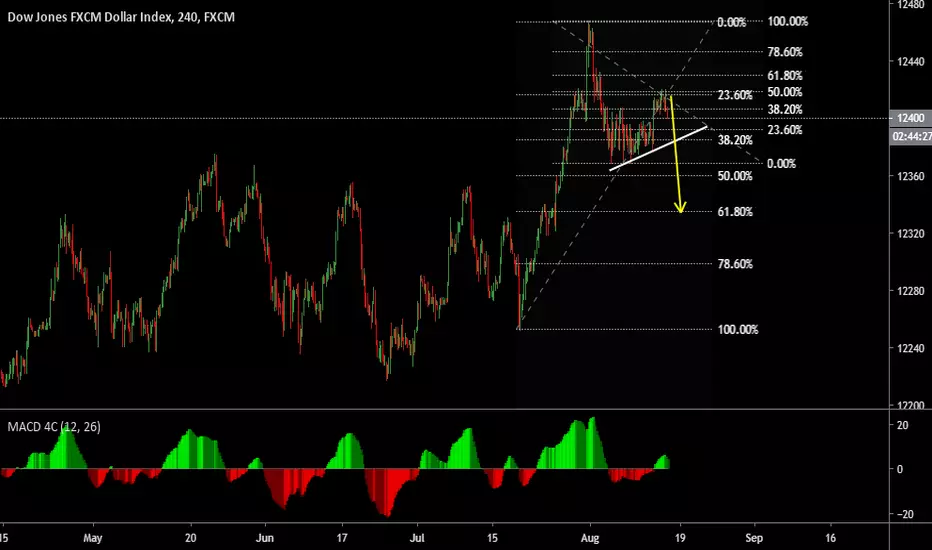Click the highlighted 12400 current price label

coord(911,118)
